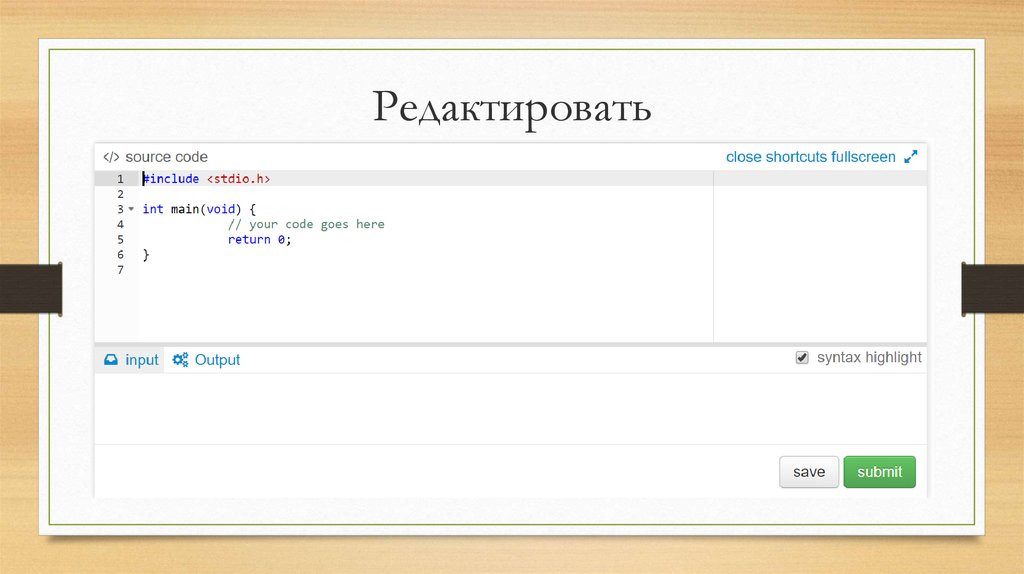The height and width of the screenshot is (574, 1024).
Task: Switch to the Output tab
Action: pyautogui.click(x=206, y=360)
